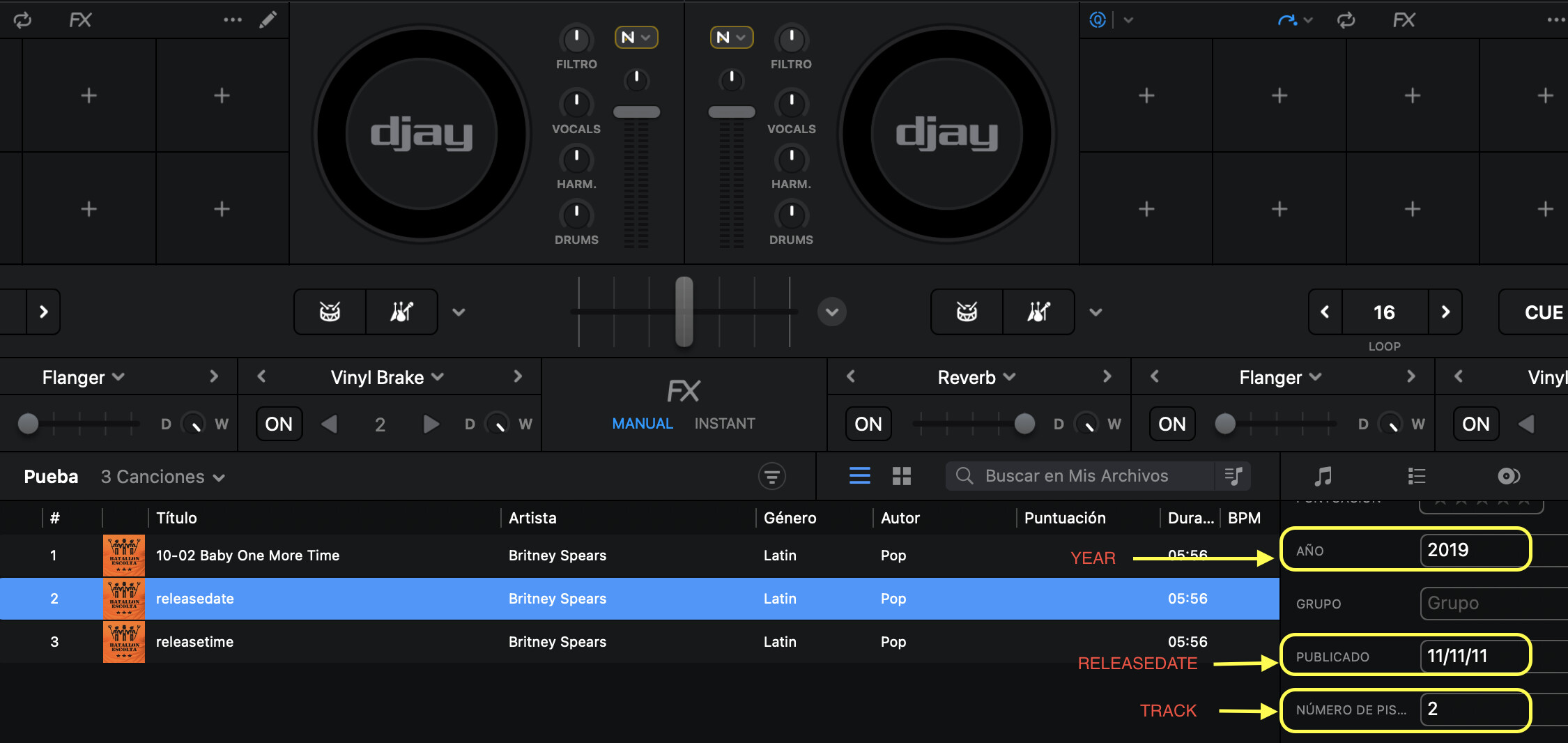Open the queue list panel icon
1568x743 pixels.
[1416, 476]
